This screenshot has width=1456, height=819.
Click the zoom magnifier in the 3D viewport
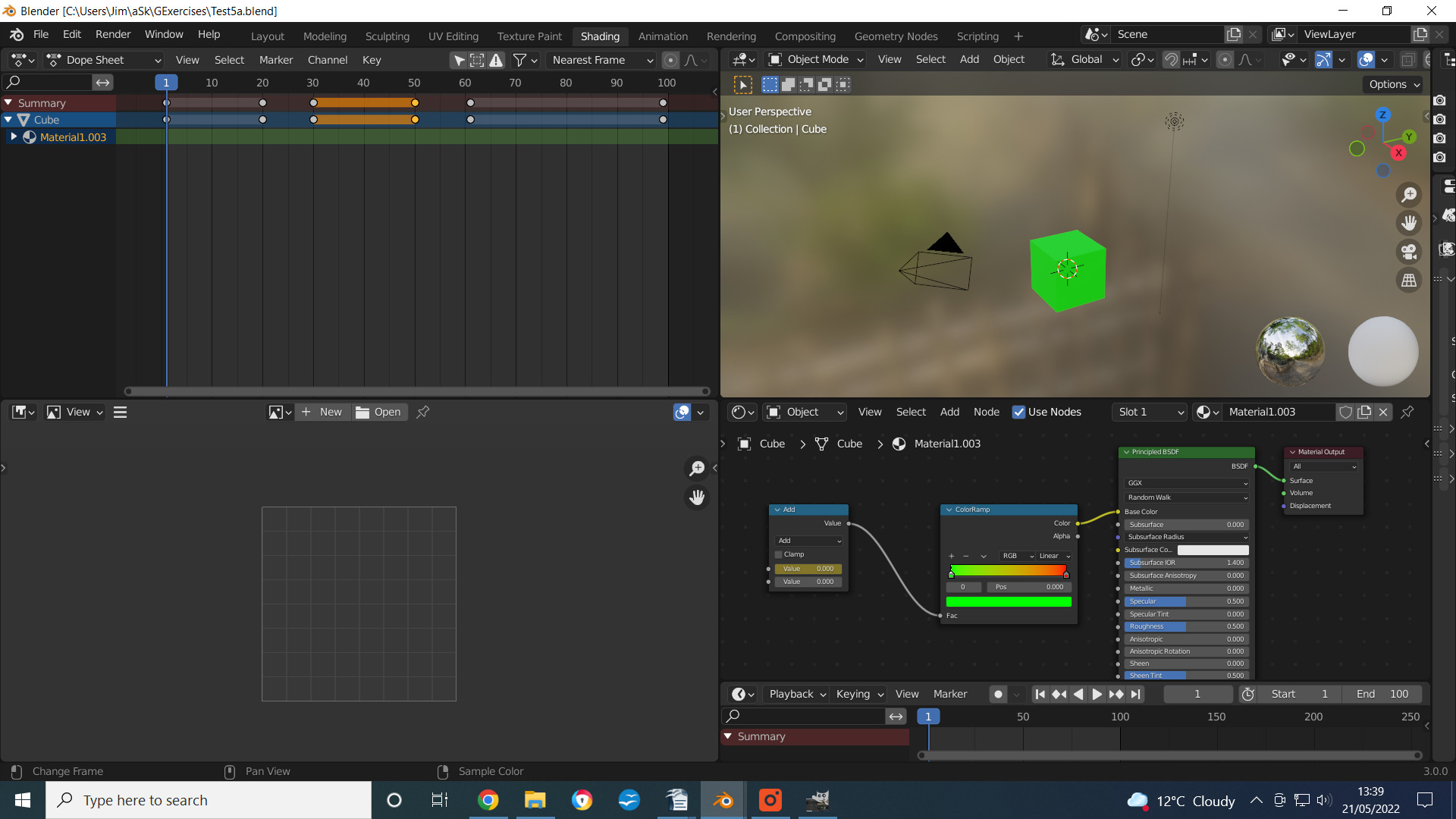click(x=1409, y=195)
